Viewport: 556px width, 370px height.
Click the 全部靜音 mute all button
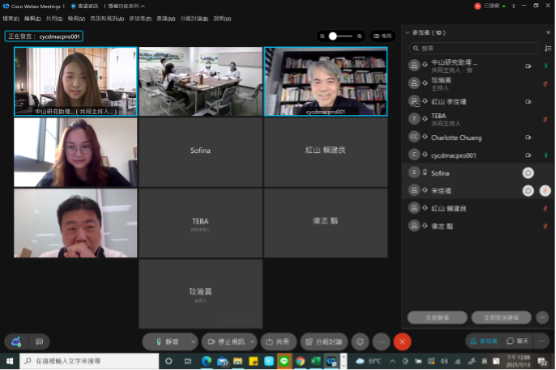[437, 317]
